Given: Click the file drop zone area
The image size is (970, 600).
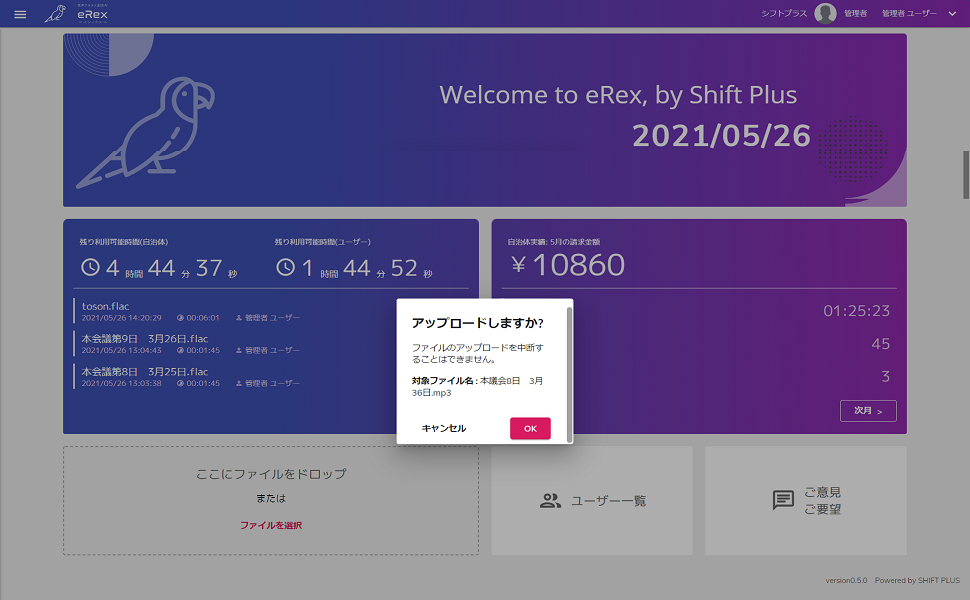Looking at the screenshot, I should pos(270,500).
